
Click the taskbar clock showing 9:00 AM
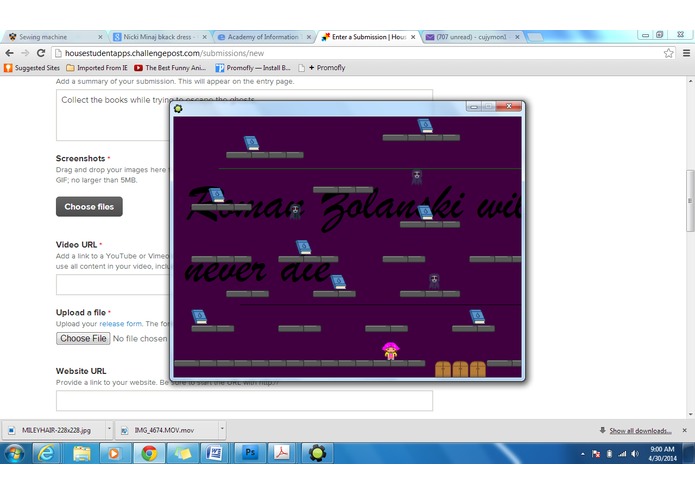click(662, 454)
